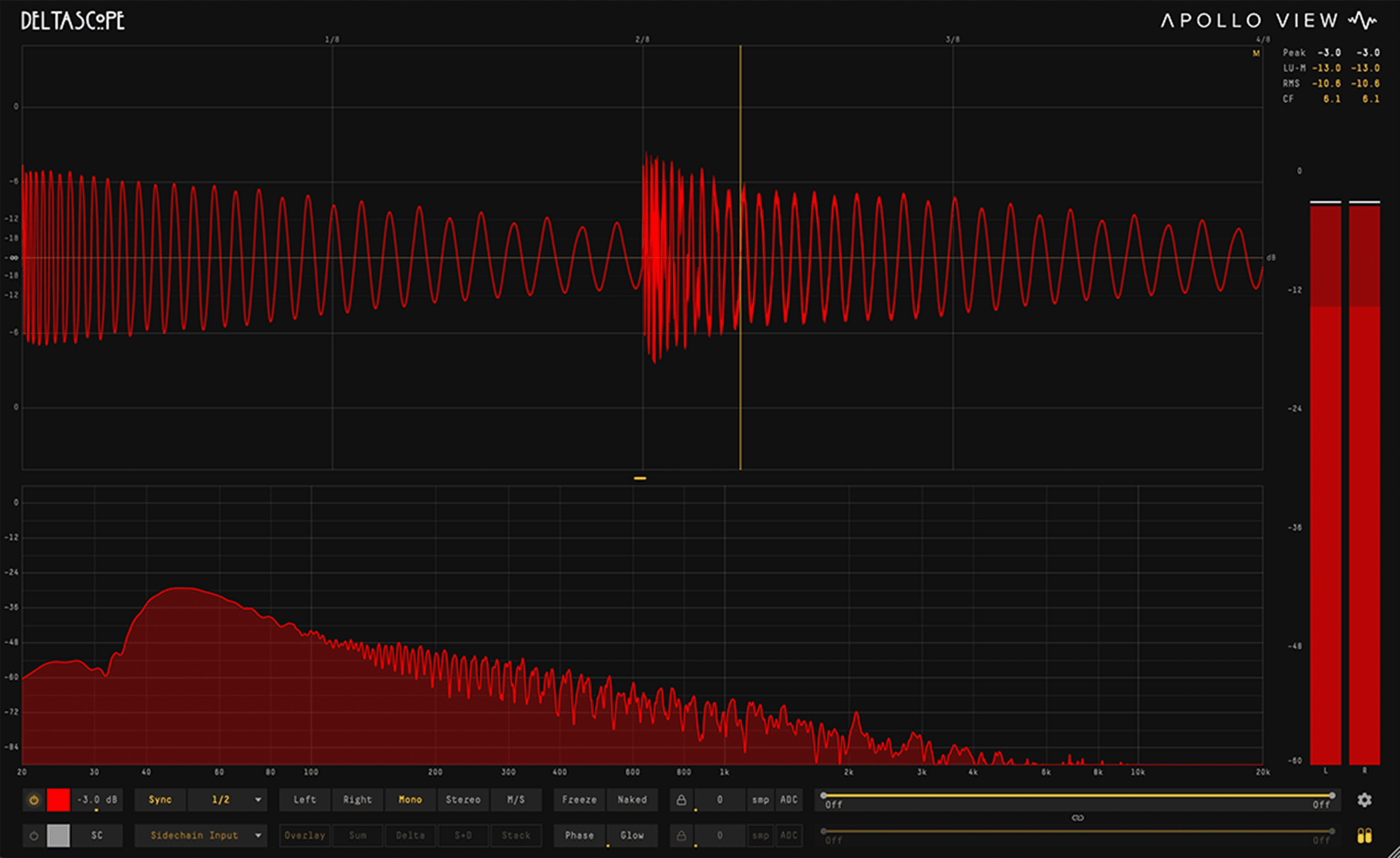Toggle the Naked view option
The height and width of the screenshot is (858, 1400).
coord(632,800)
